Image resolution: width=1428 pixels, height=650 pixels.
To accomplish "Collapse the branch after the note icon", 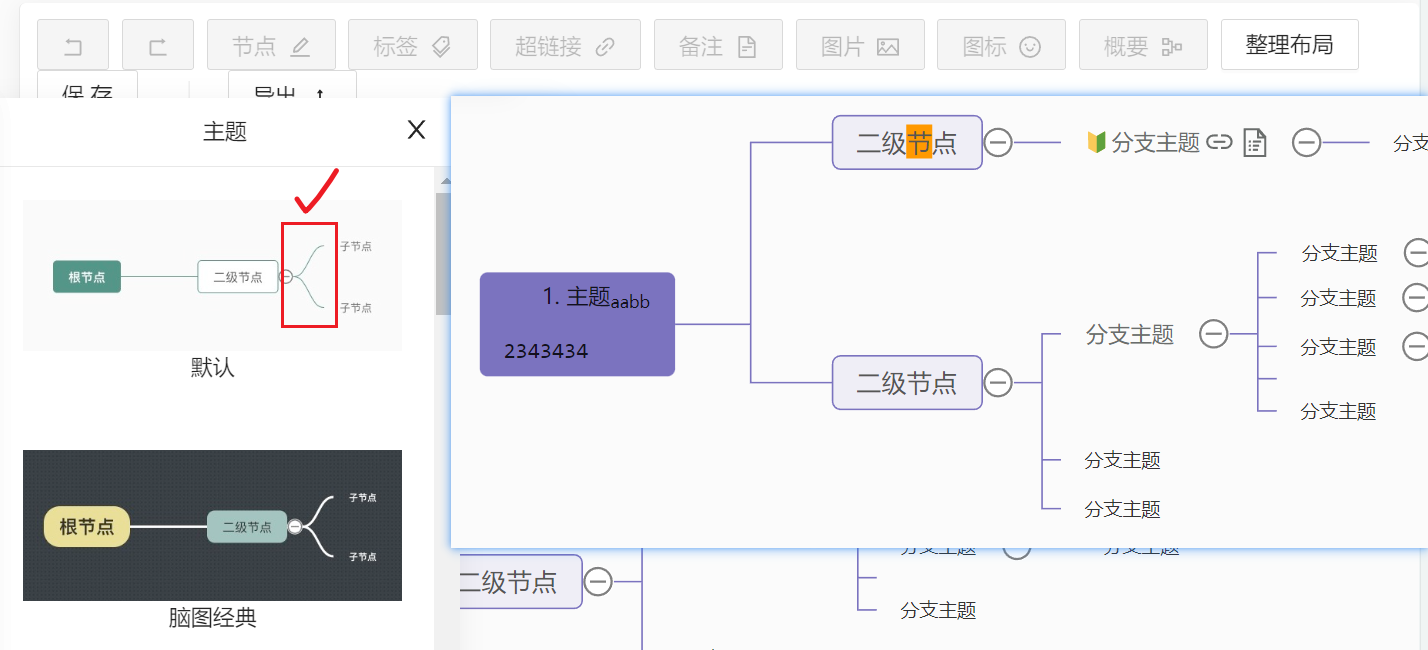I will 1306,143.
